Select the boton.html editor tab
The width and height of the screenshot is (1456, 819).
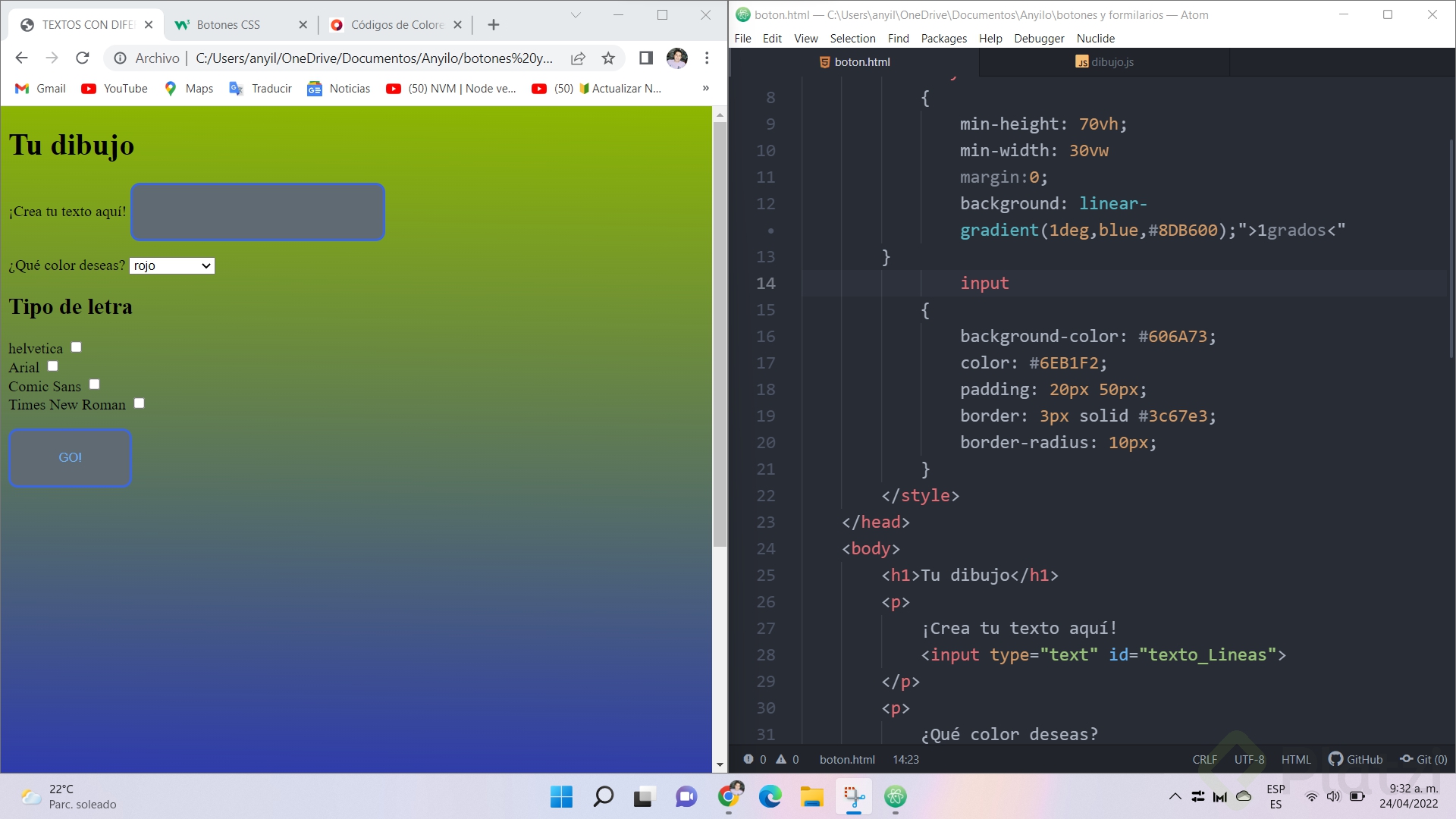(x=855, y=62)
